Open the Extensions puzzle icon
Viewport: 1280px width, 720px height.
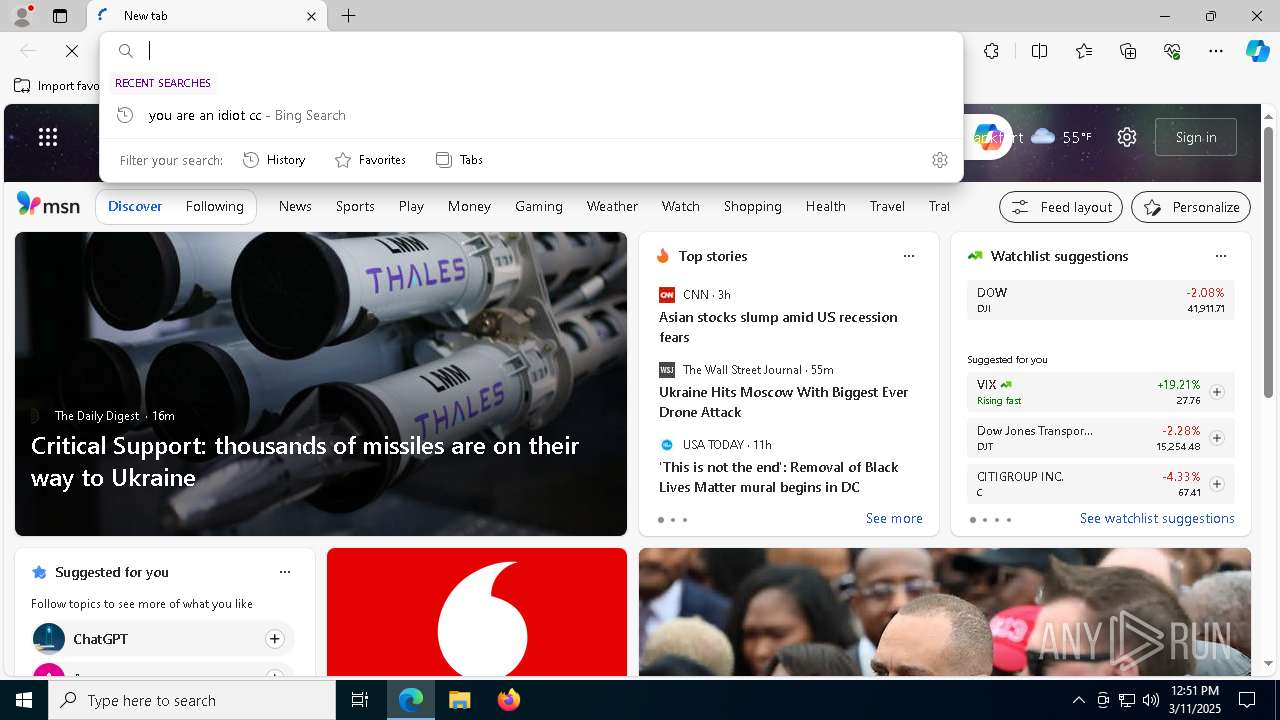991,51
